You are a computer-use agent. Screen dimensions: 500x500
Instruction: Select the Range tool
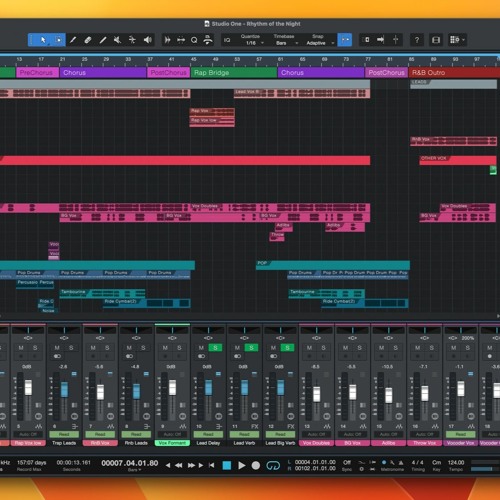pos(58,40)
